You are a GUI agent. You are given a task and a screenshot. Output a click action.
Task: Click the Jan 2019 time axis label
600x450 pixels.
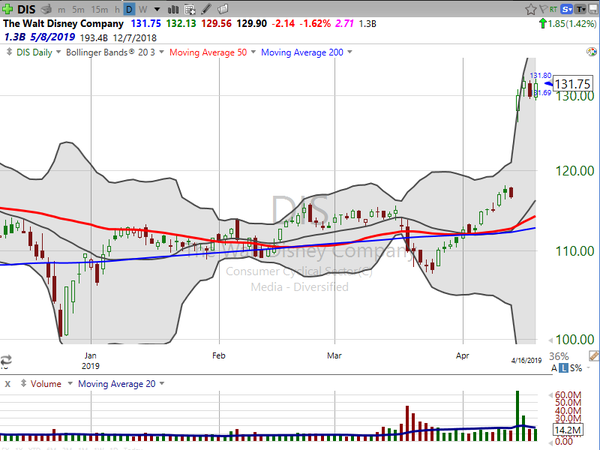[90, 360]
